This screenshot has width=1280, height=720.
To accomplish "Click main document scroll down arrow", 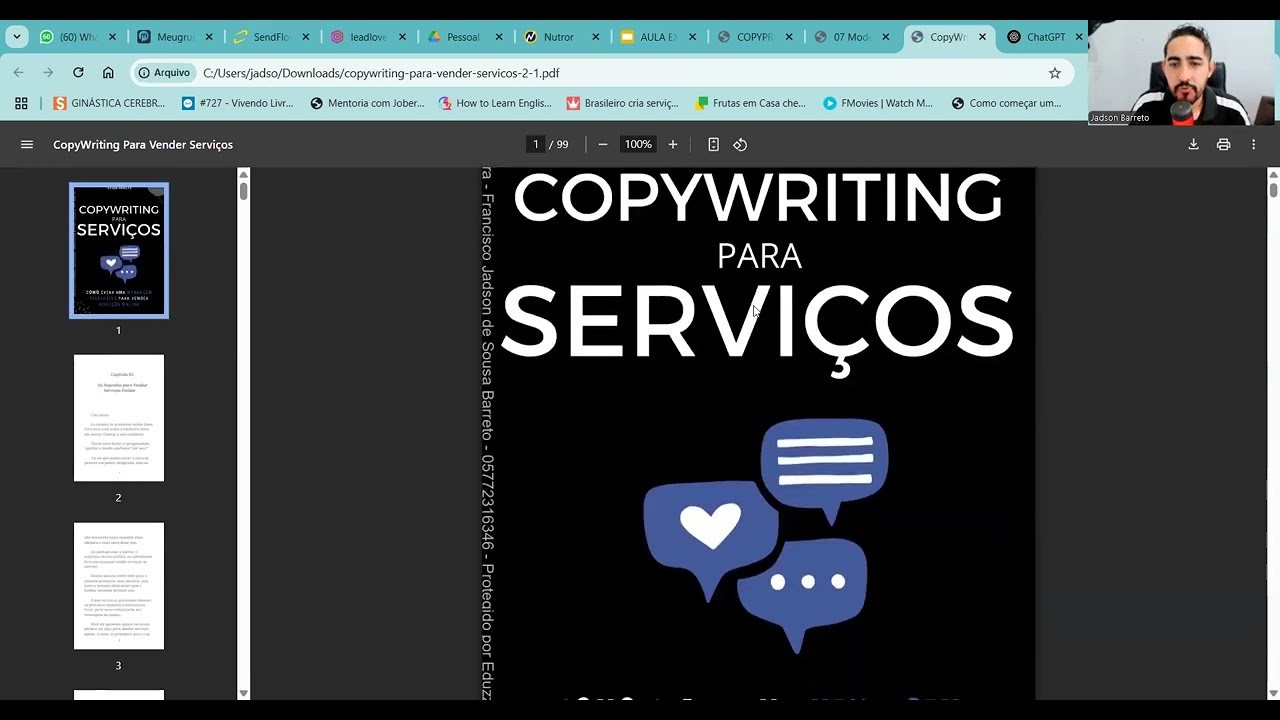I will pyautogui.click(x=1273, y=693).
